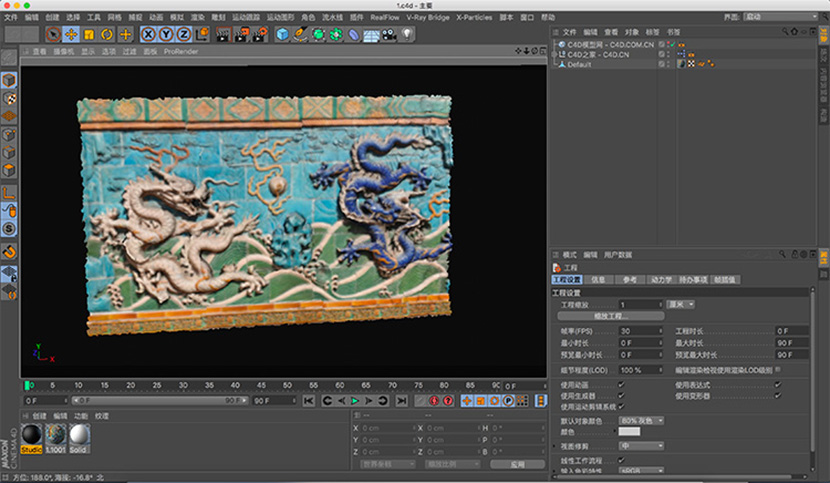Add a camera object

389,34
